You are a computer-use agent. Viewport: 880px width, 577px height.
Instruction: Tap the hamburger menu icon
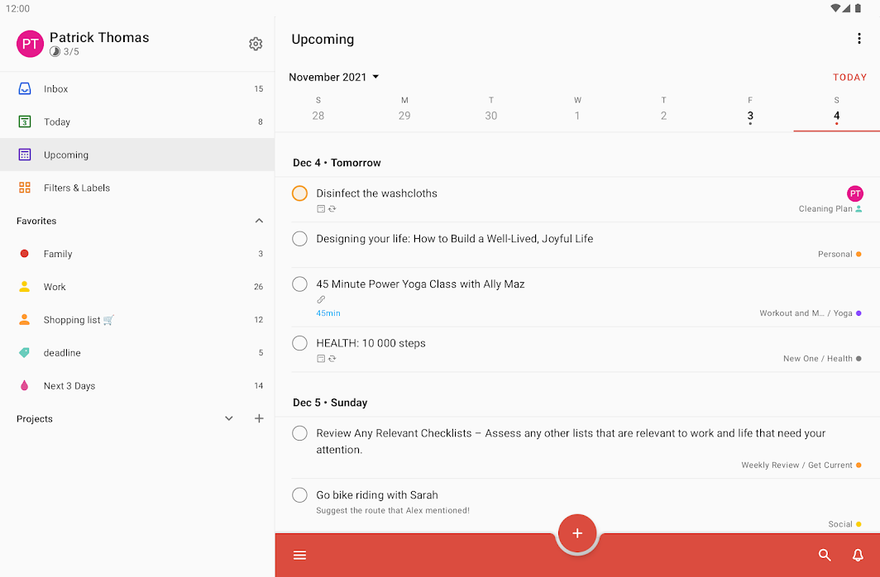(x=300, y=555)
